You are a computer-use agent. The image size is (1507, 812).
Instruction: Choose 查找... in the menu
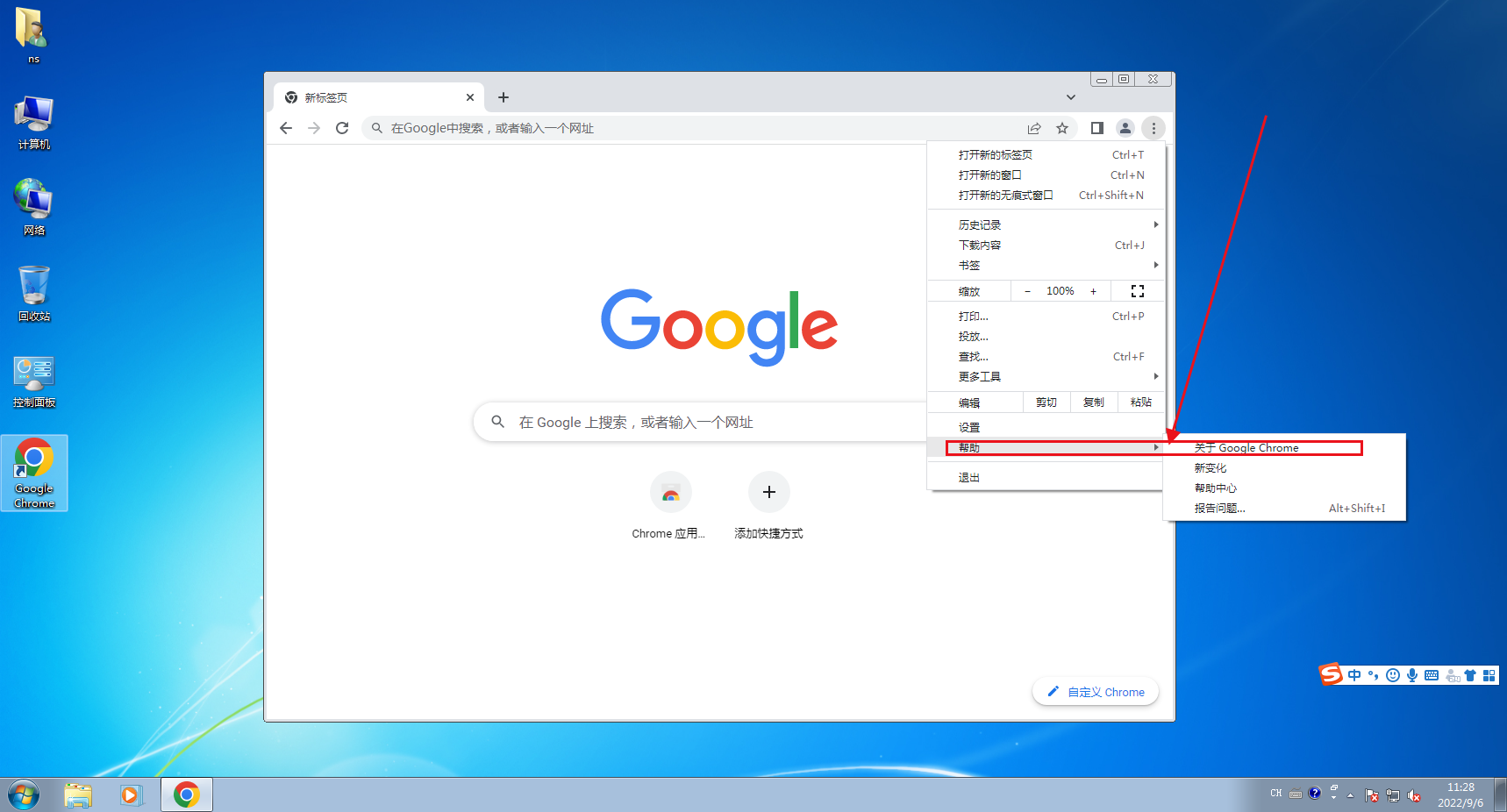click(1046, 357)
